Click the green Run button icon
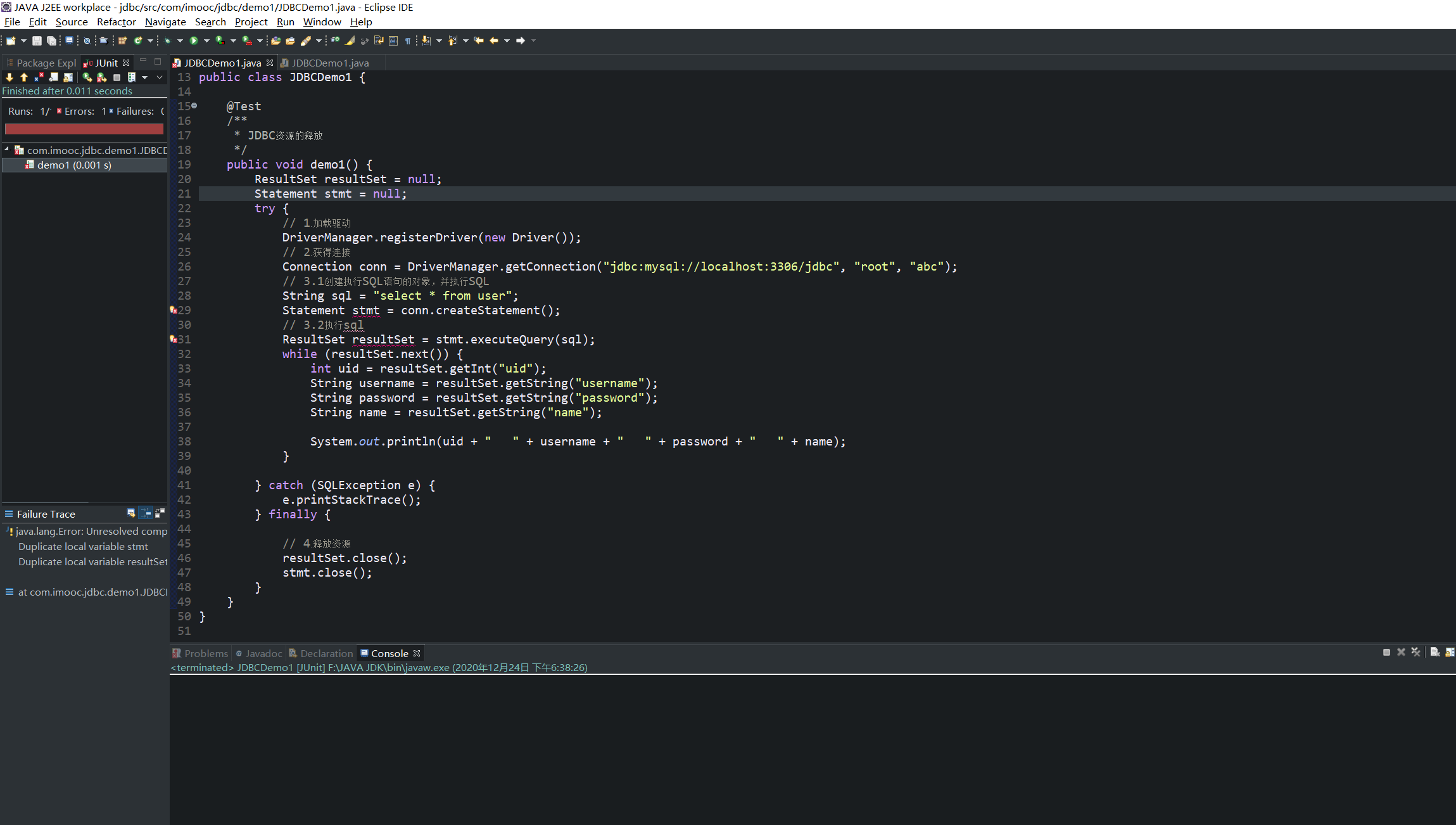 pos(194,41)
